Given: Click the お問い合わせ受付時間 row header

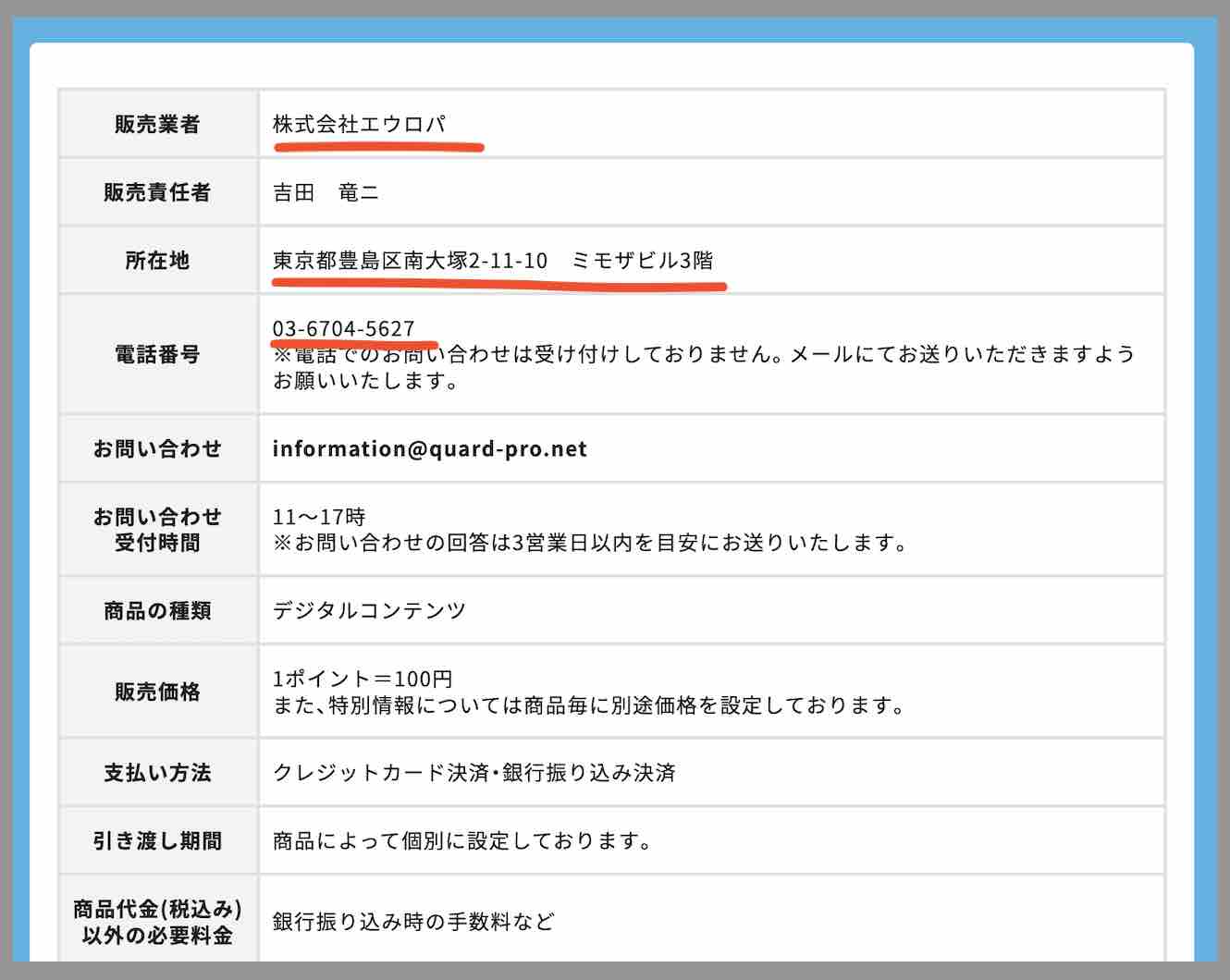Looking at the screenshot, I should coord(157,530).
